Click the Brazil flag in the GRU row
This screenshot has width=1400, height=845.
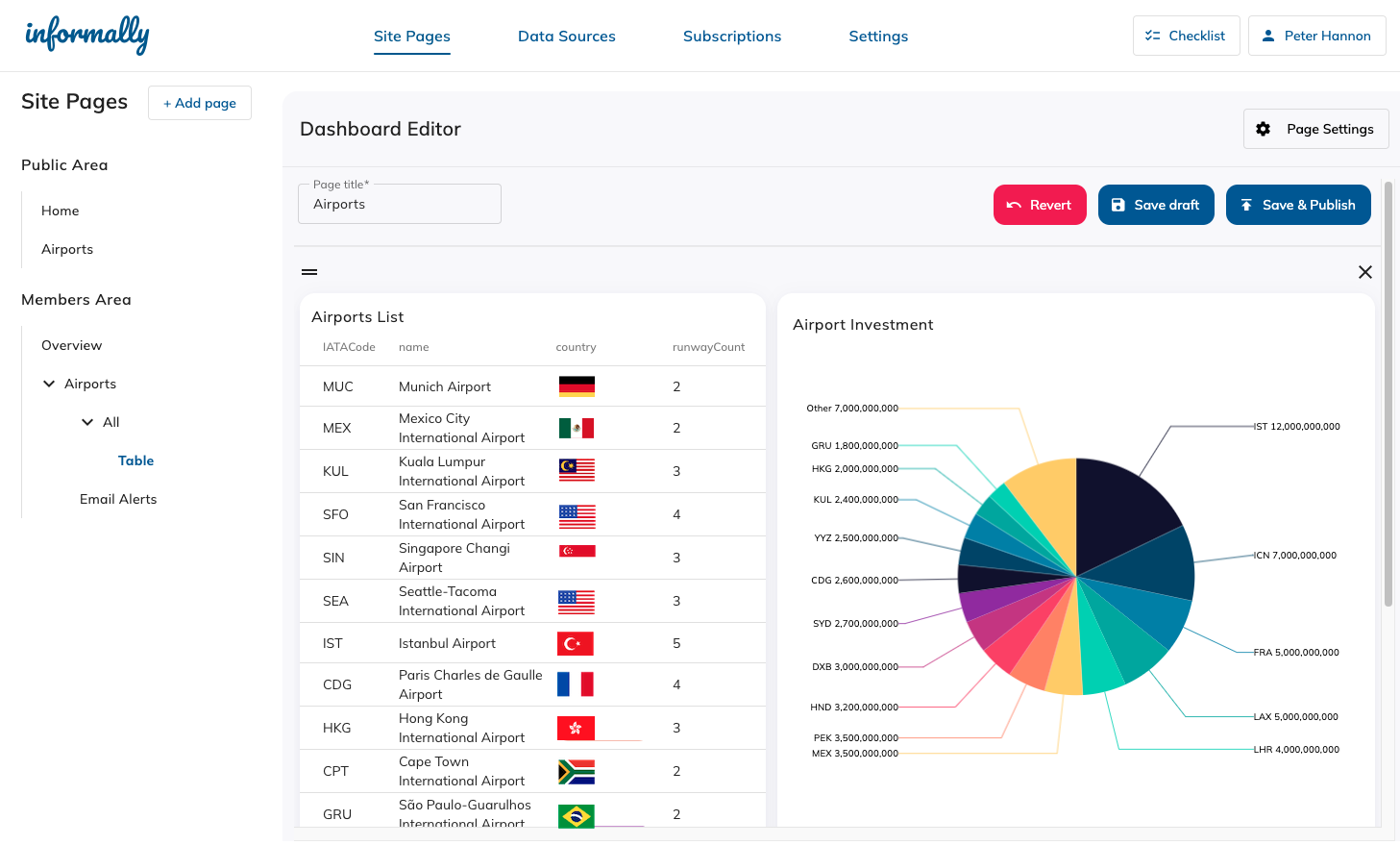(x=577, y=816)
